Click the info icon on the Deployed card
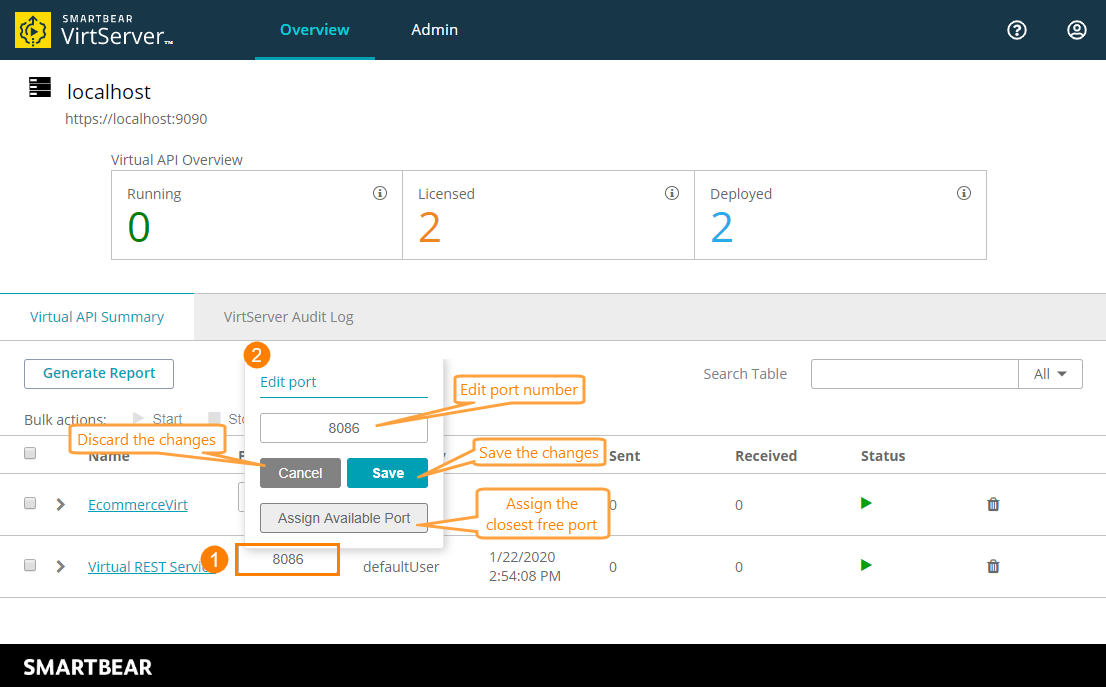 pos(964,193)
